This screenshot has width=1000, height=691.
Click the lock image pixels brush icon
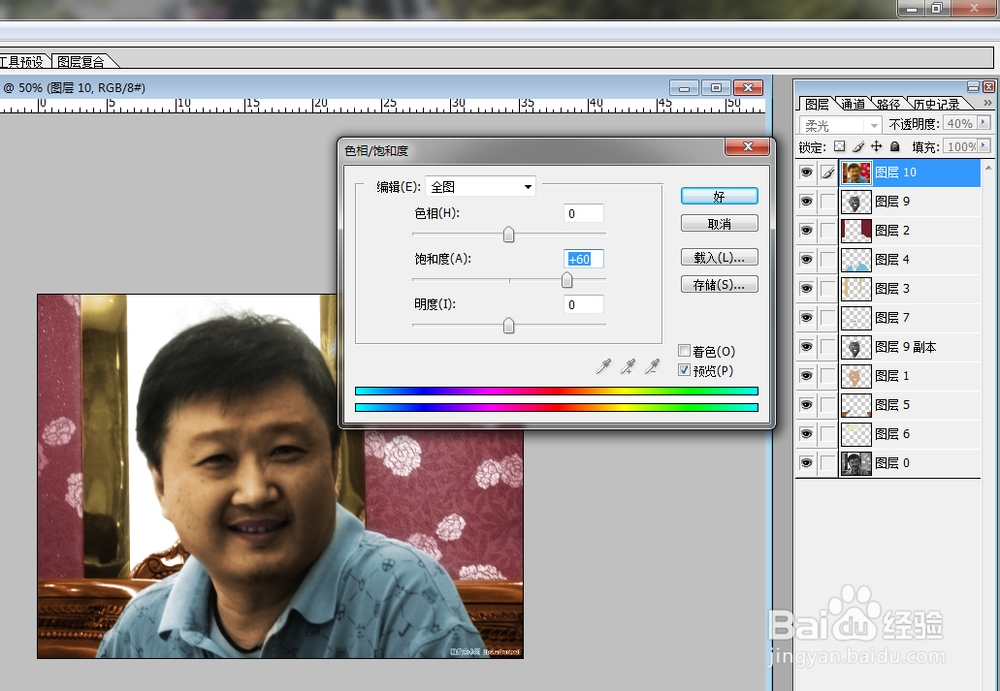[x=858, y=147]
